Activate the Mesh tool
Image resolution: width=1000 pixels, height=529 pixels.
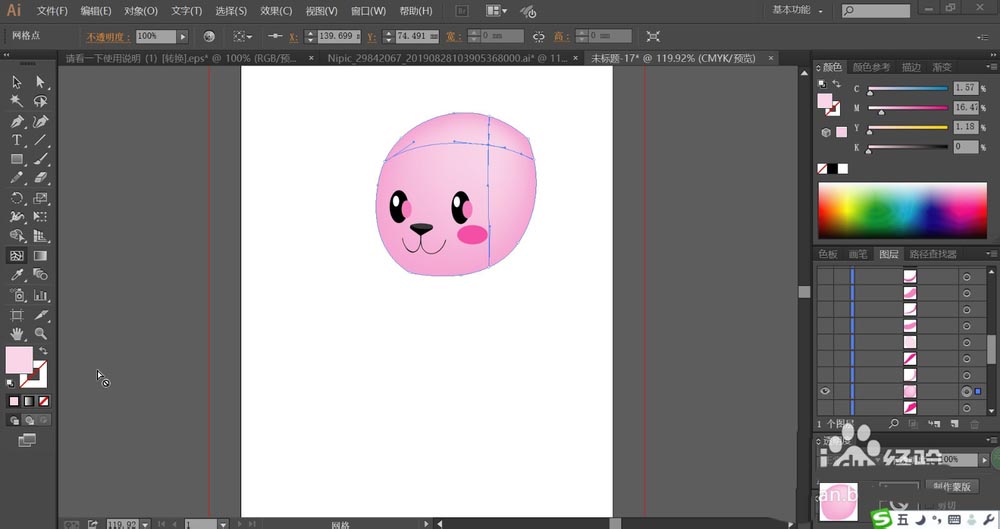tap(17, 256)
